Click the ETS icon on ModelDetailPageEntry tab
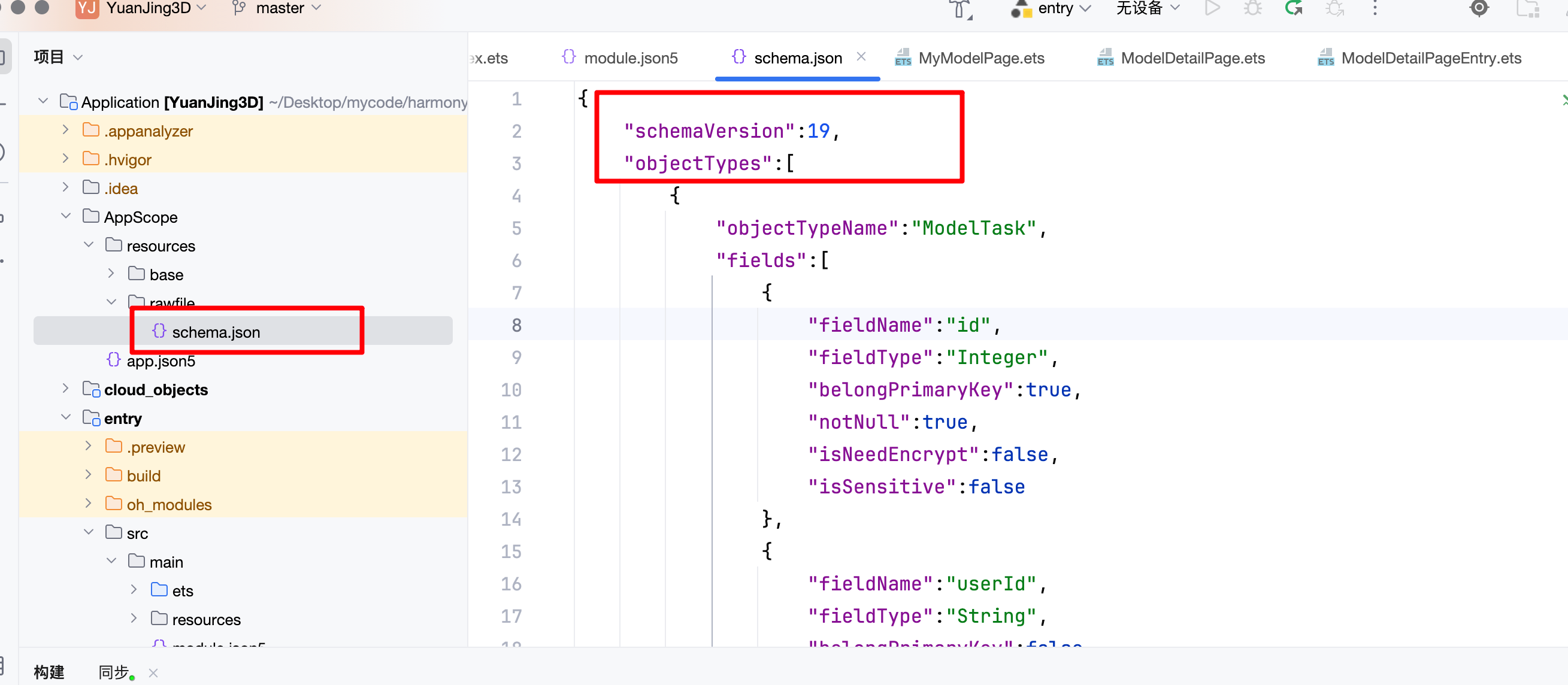Viewport: 1568px width, 685px height. click(1325, 58)
